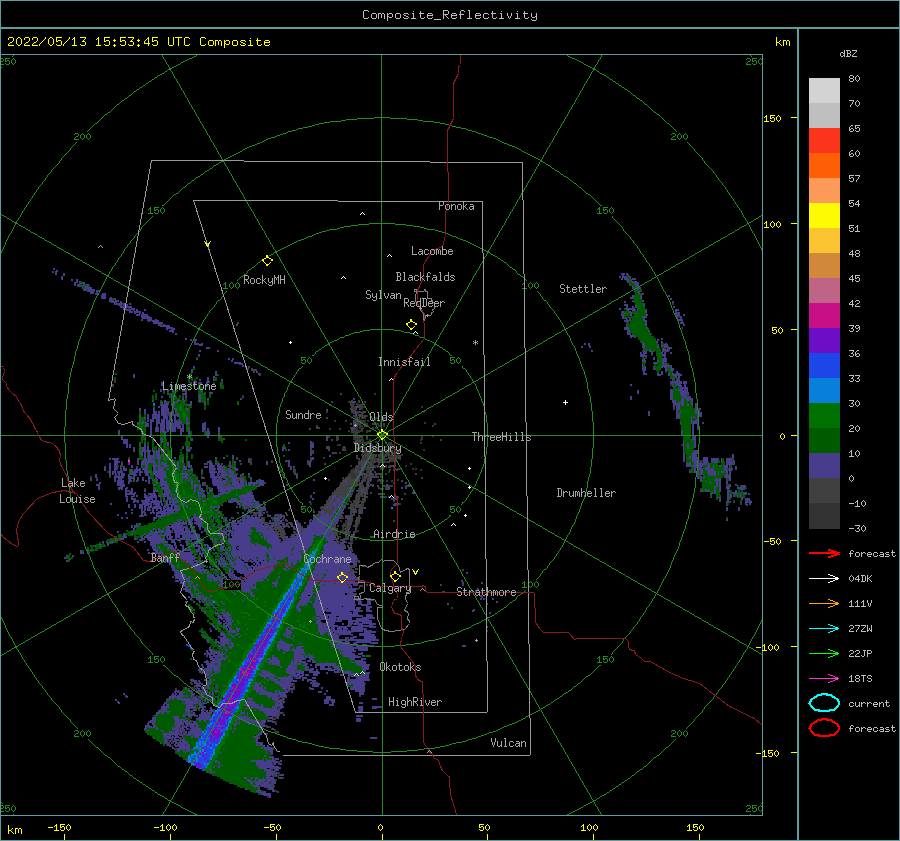Click the ThreeHills city label
The height and width of the screenshot is (841, 900).
point(501,437)
